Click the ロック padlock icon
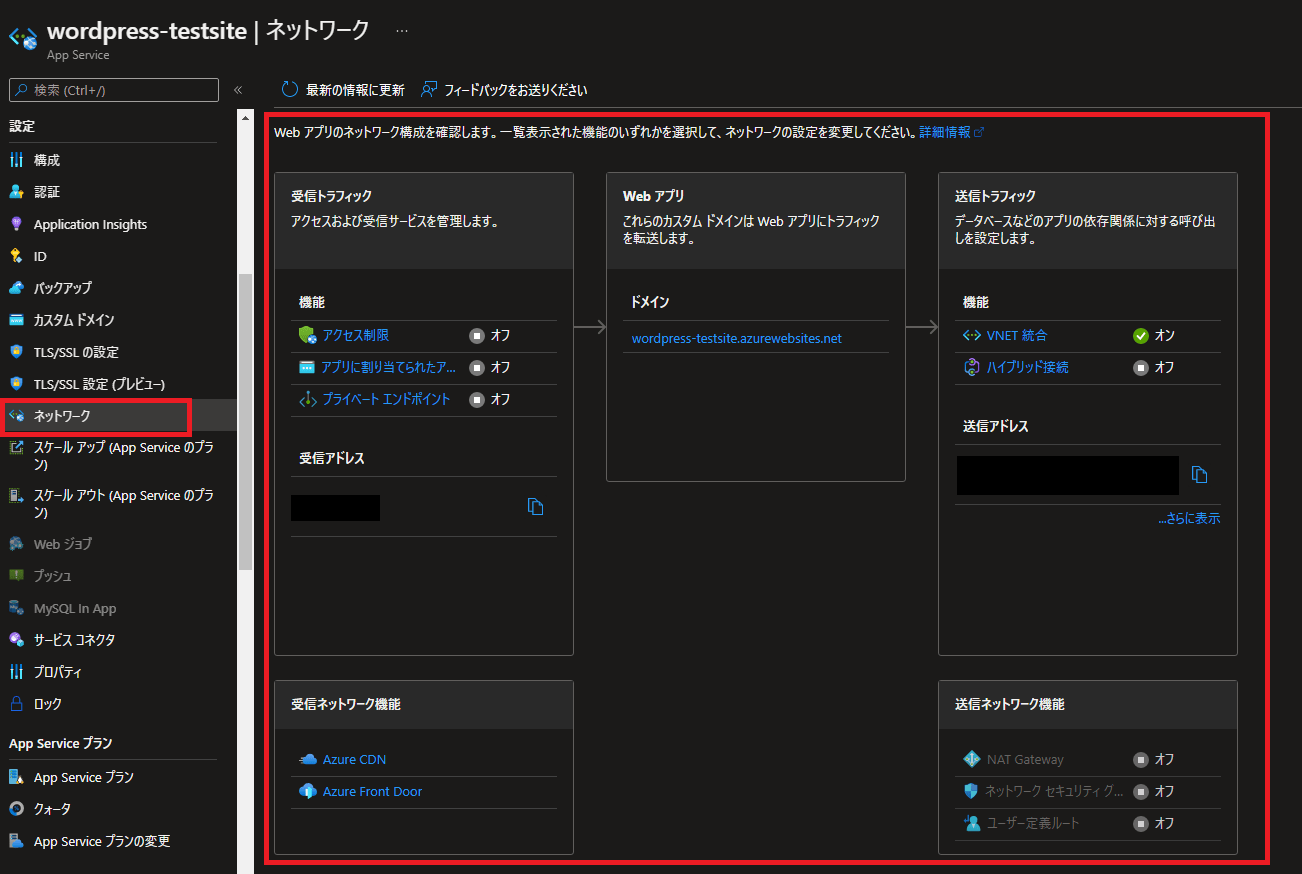This screenshot has width=1302, height=874. (x=16, y=704)
